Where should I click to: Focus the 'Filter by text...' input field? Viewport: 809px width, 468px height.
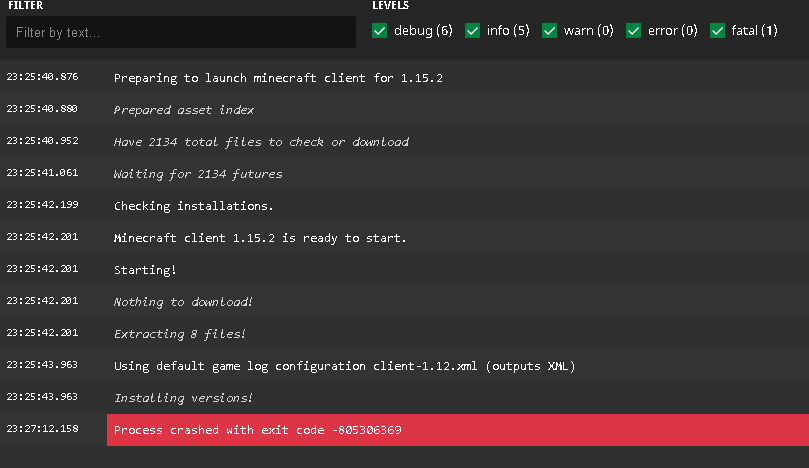(x=181, y=32)
